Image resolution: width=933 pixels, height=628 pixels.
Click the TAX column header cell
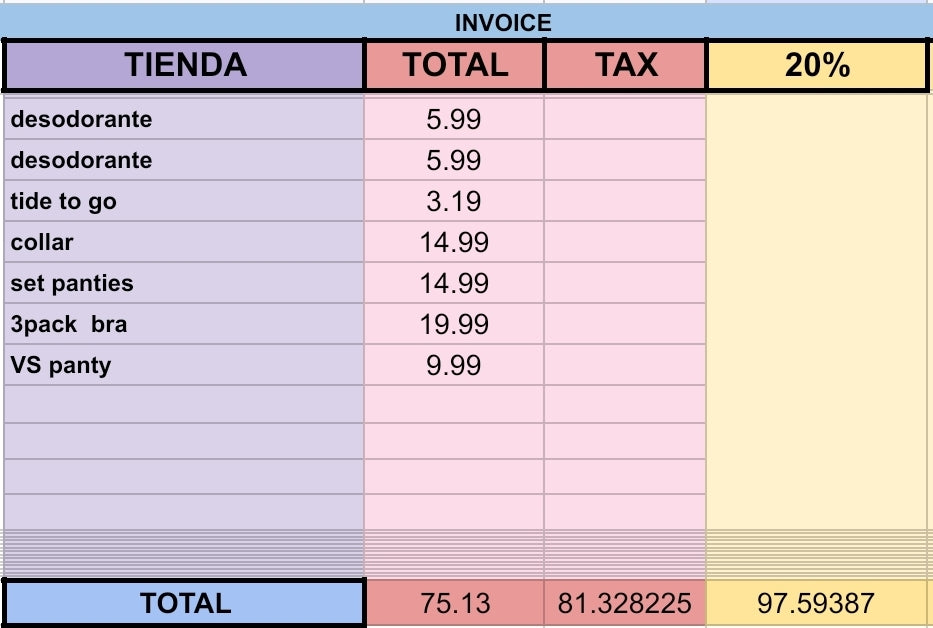click(x=626, y=66)
